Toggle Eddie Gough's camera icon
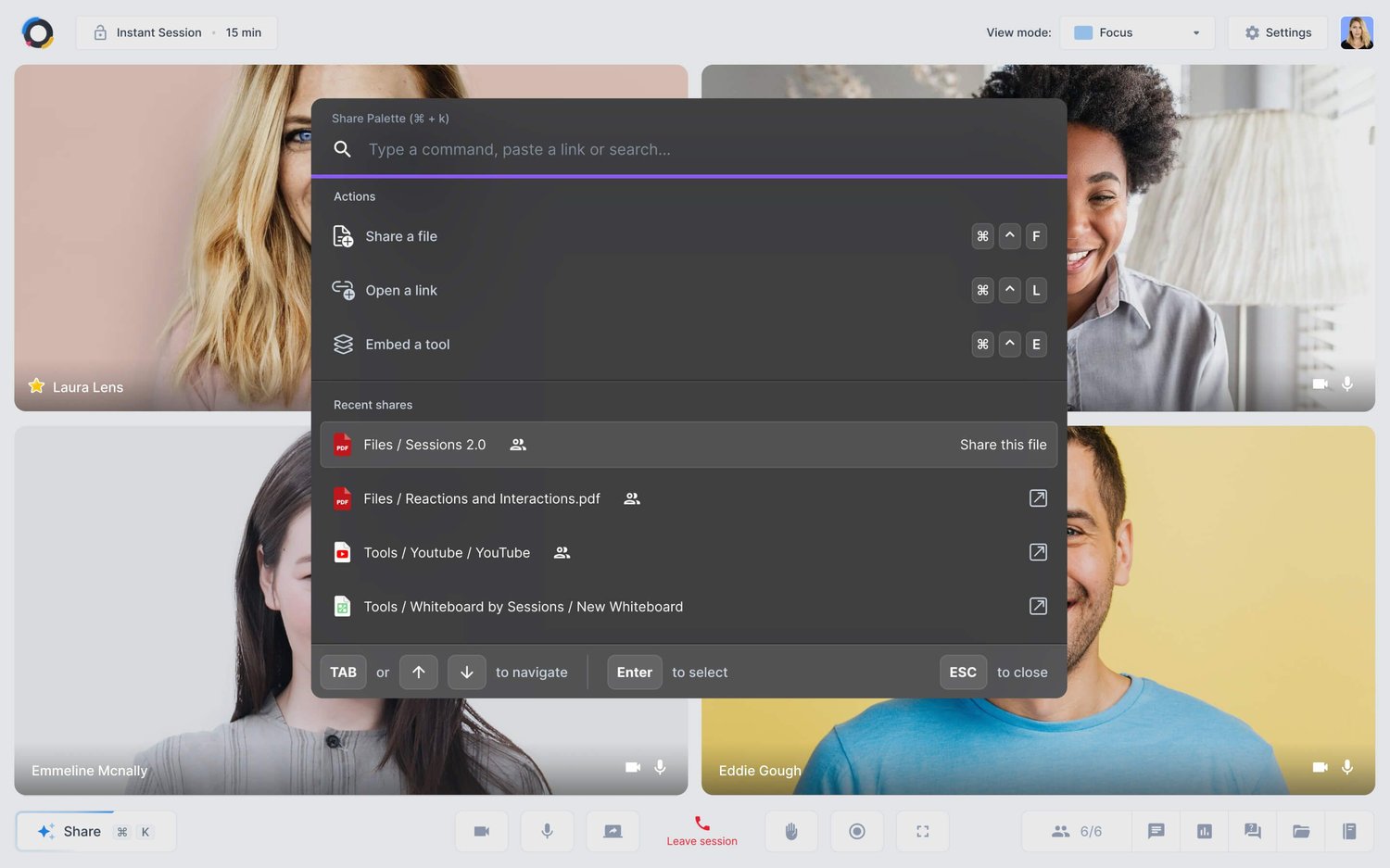The image size is (1390, 868). tap(1320, 767)
